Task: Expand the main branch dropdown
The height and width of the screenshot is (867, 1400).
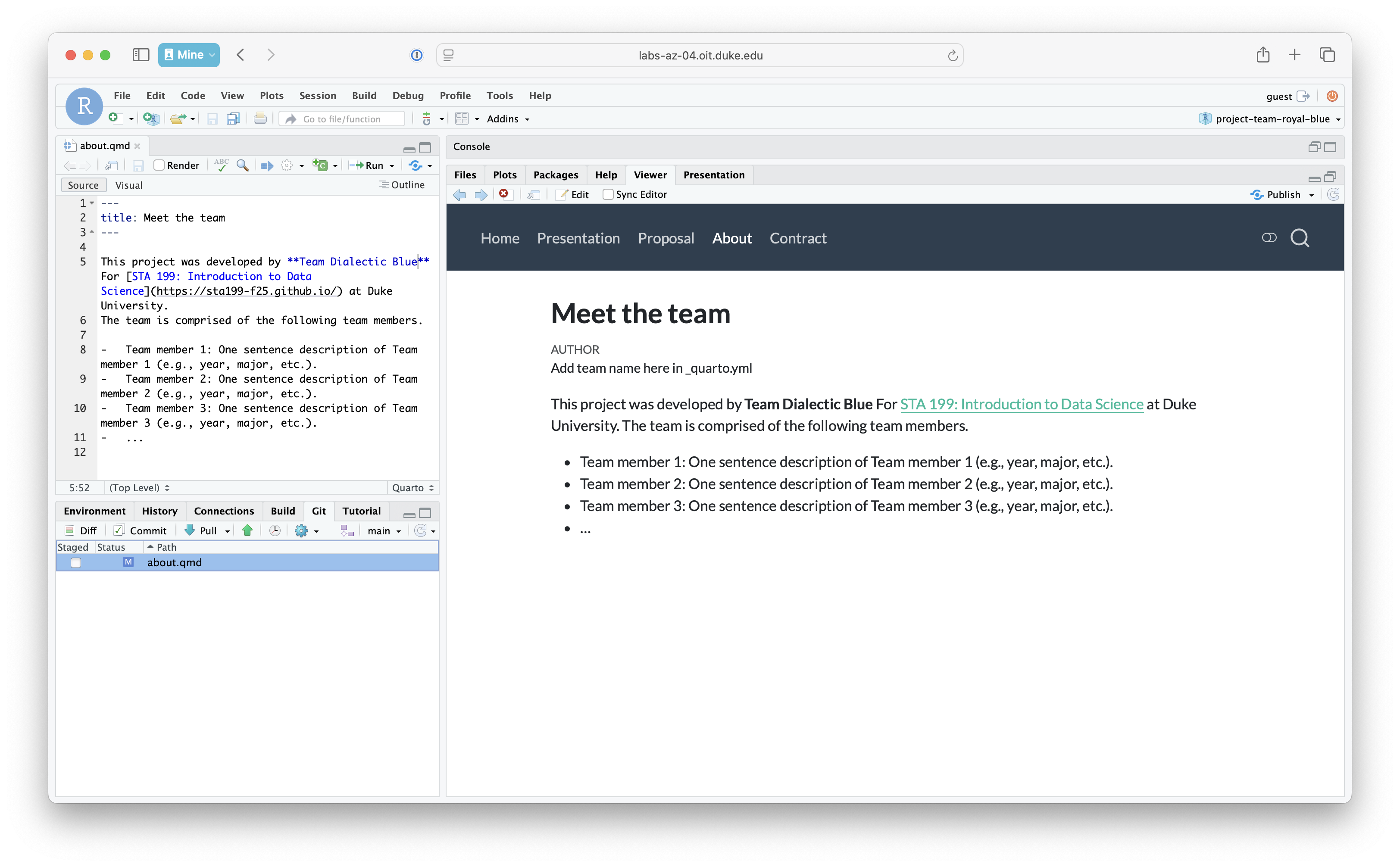Action: (384, 531)
